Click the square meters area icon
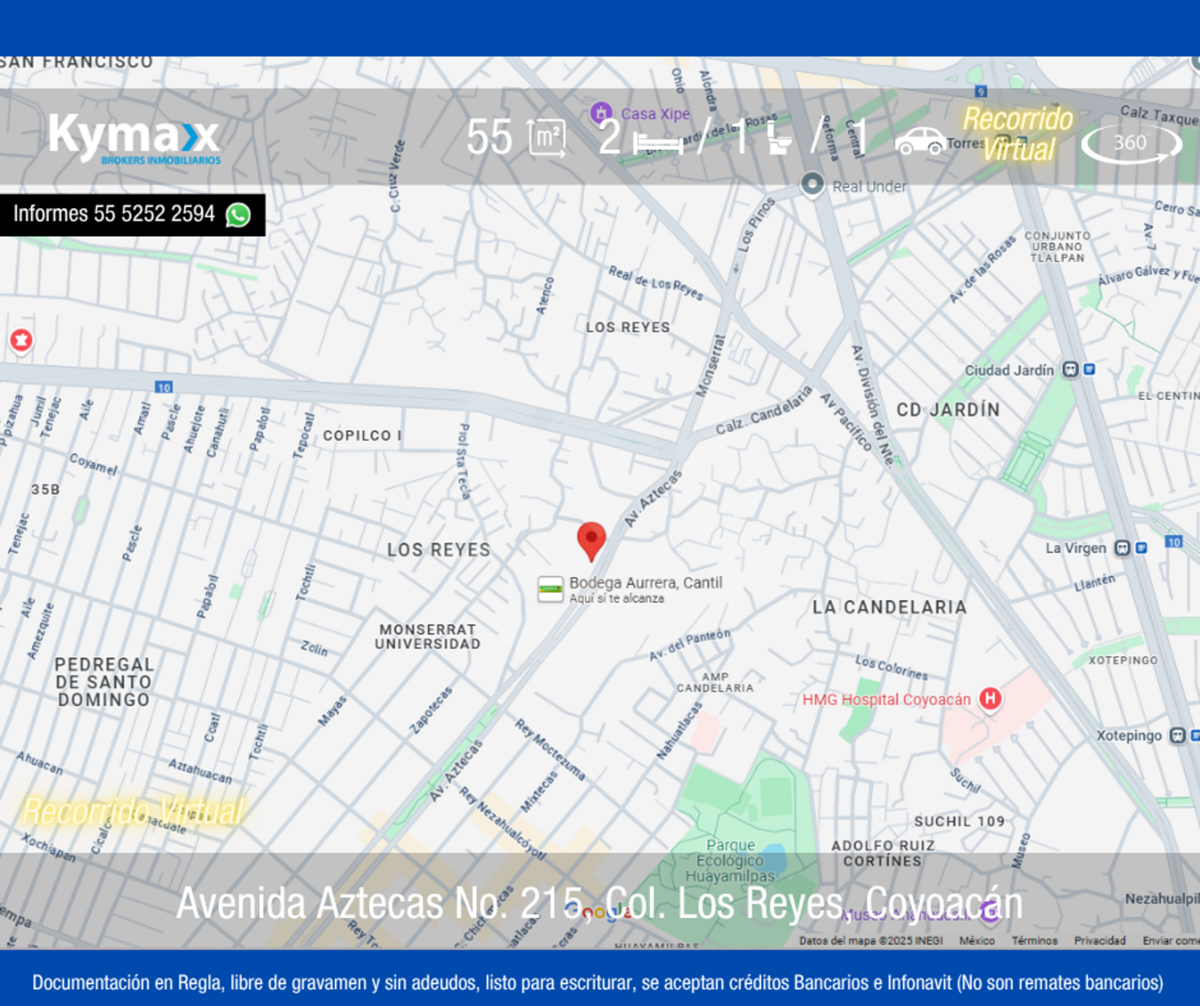This screenshot has height=1006, width=1200. click(547, 137)
